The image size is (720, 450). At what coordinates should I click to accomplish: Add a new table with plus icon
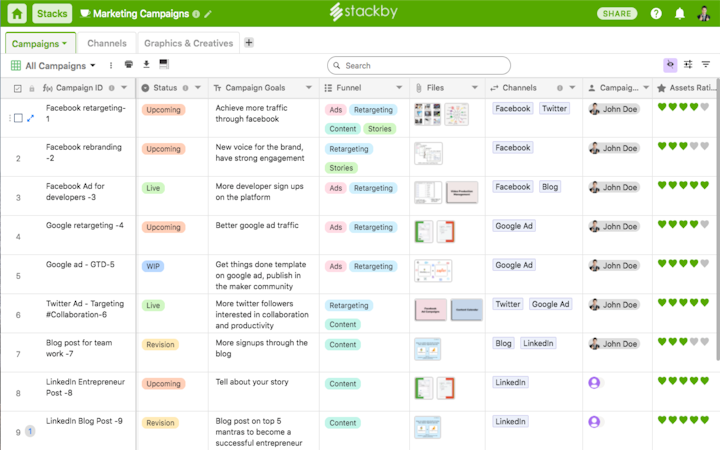point(249,43)
